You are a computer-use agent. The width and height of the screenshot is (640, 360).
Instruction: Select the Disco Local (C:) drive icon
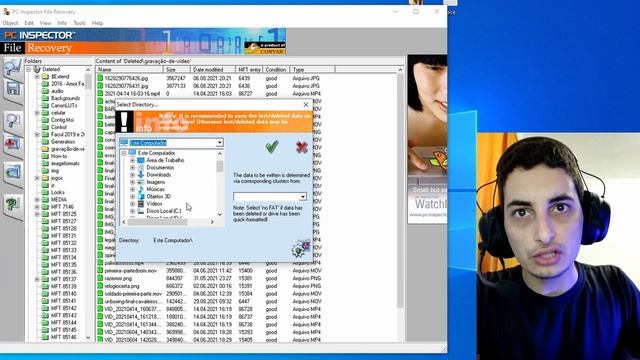pyautogui.click(x=141, y=211)
